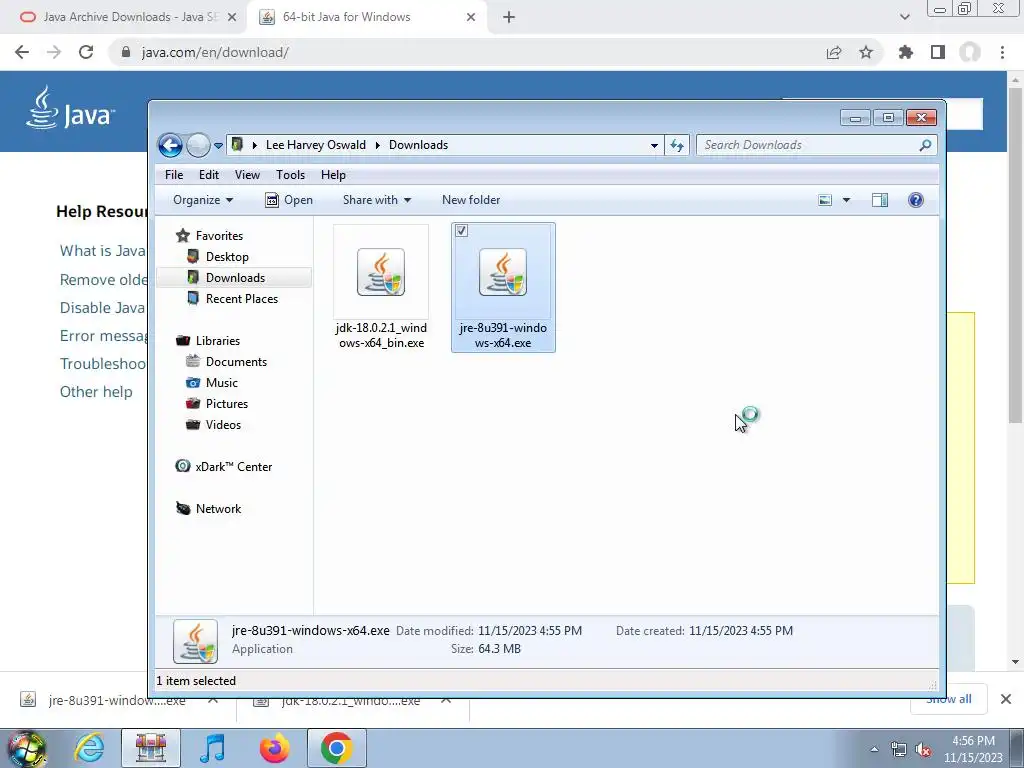Open the music player taskbar icon
Image resolution: width=1024 pixels, height=768 pixels.
tap(212, 748)
